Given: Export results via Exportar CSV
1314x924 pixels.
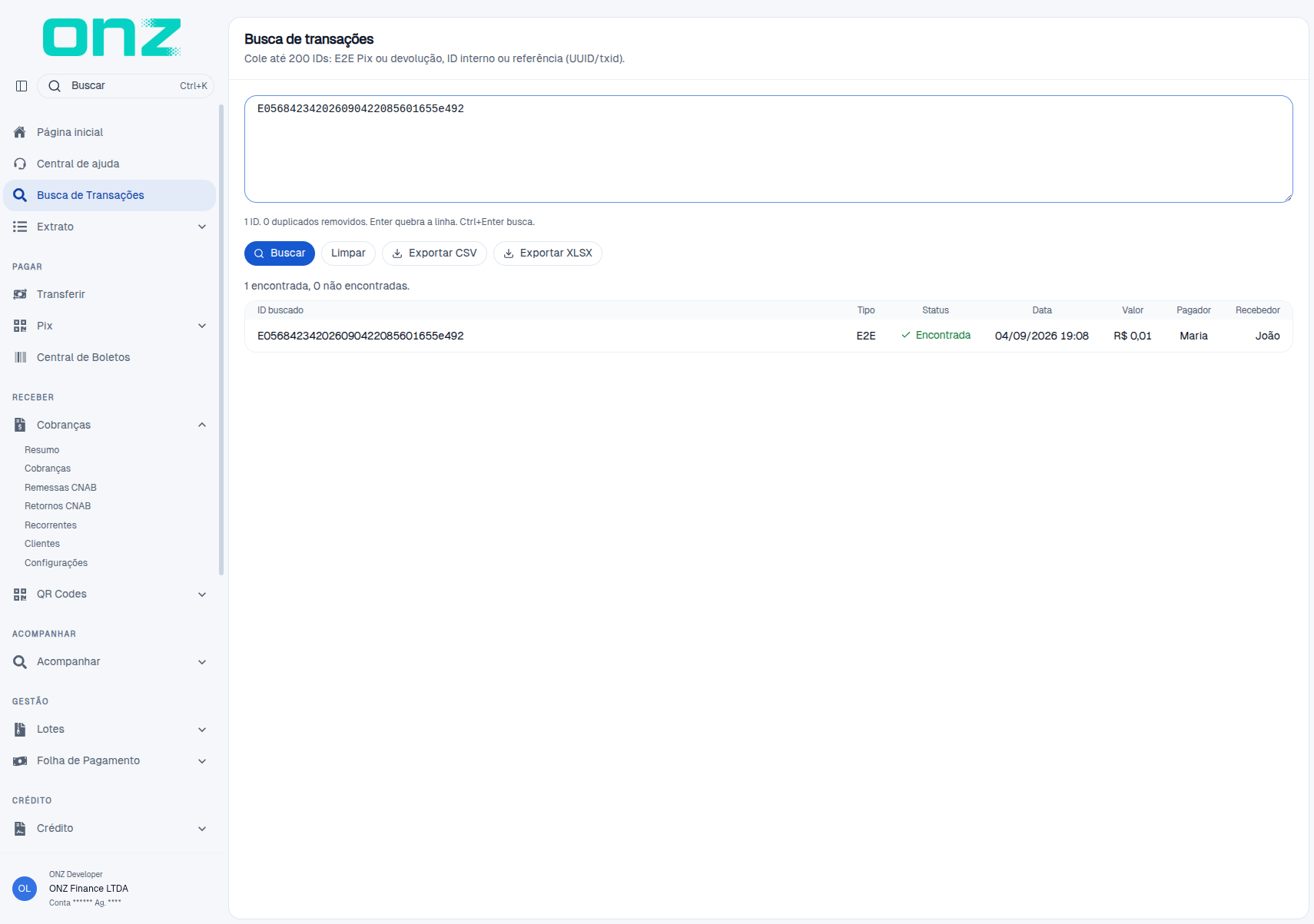Looking at the screenshot, I should 434,253.
